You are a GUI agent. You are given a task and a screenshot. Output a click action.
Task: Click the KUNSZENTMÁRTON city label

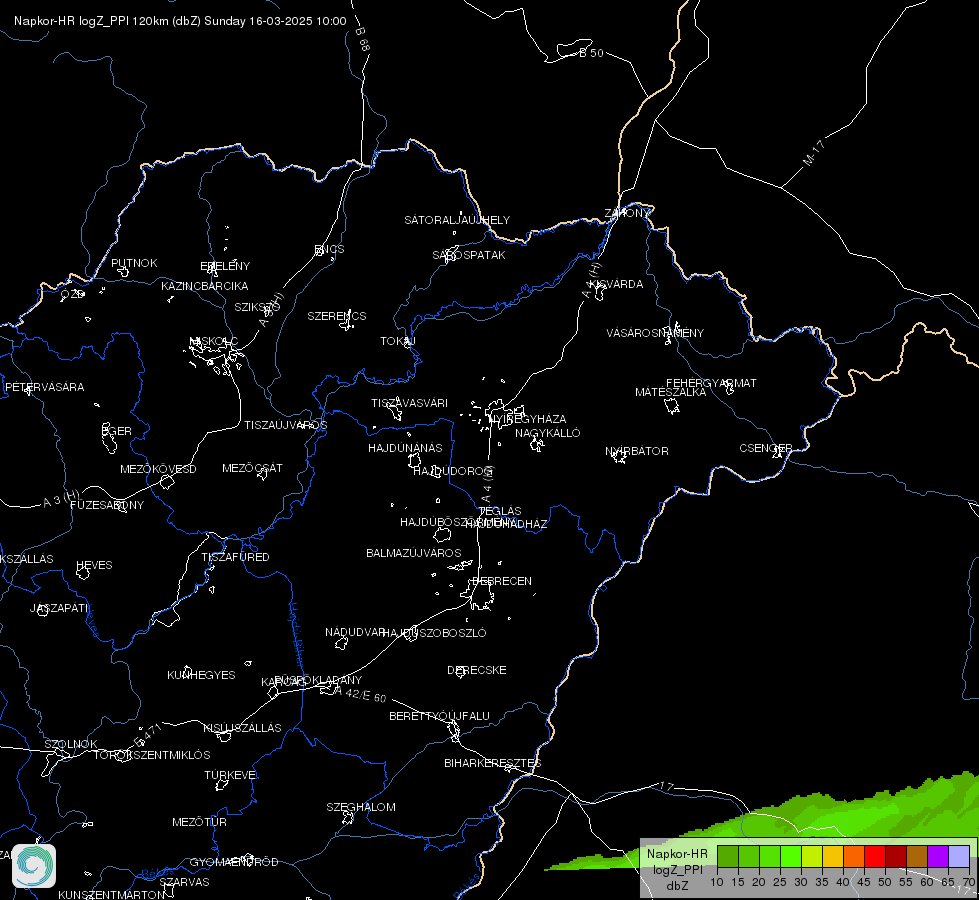pos(112,894)
